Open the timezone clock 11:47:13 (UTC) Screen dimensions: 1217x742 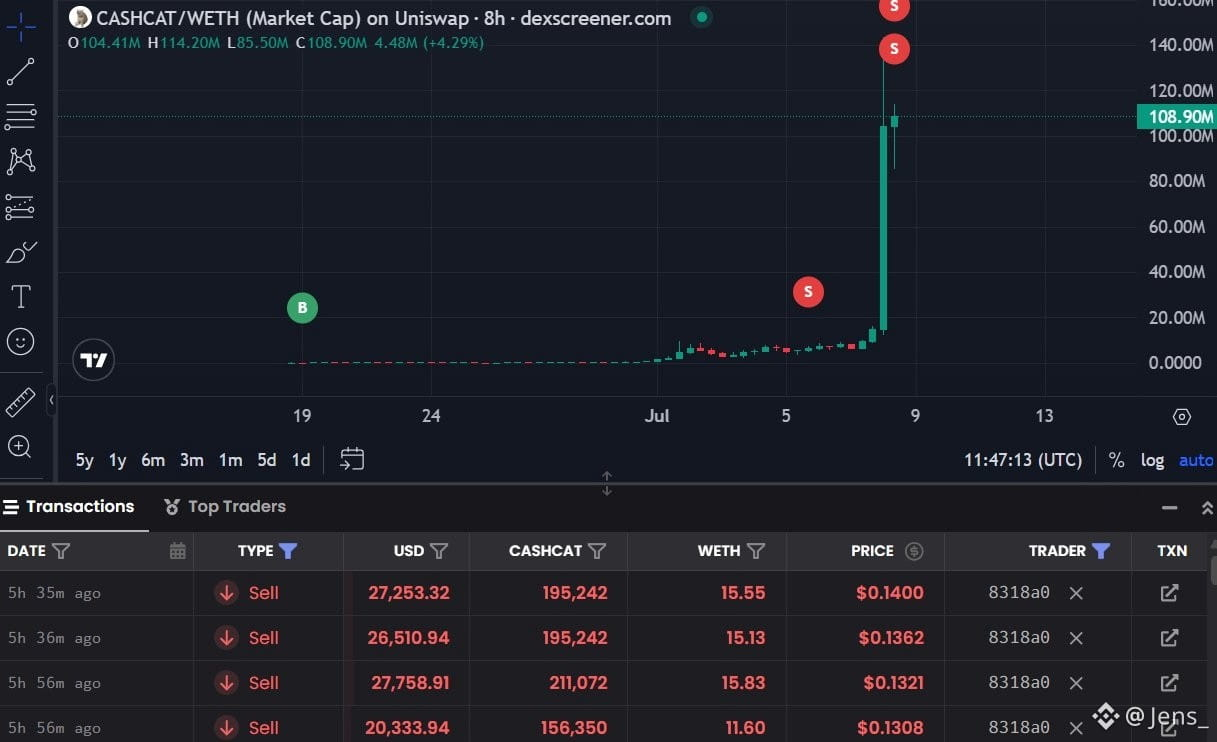coord(1023,460)
